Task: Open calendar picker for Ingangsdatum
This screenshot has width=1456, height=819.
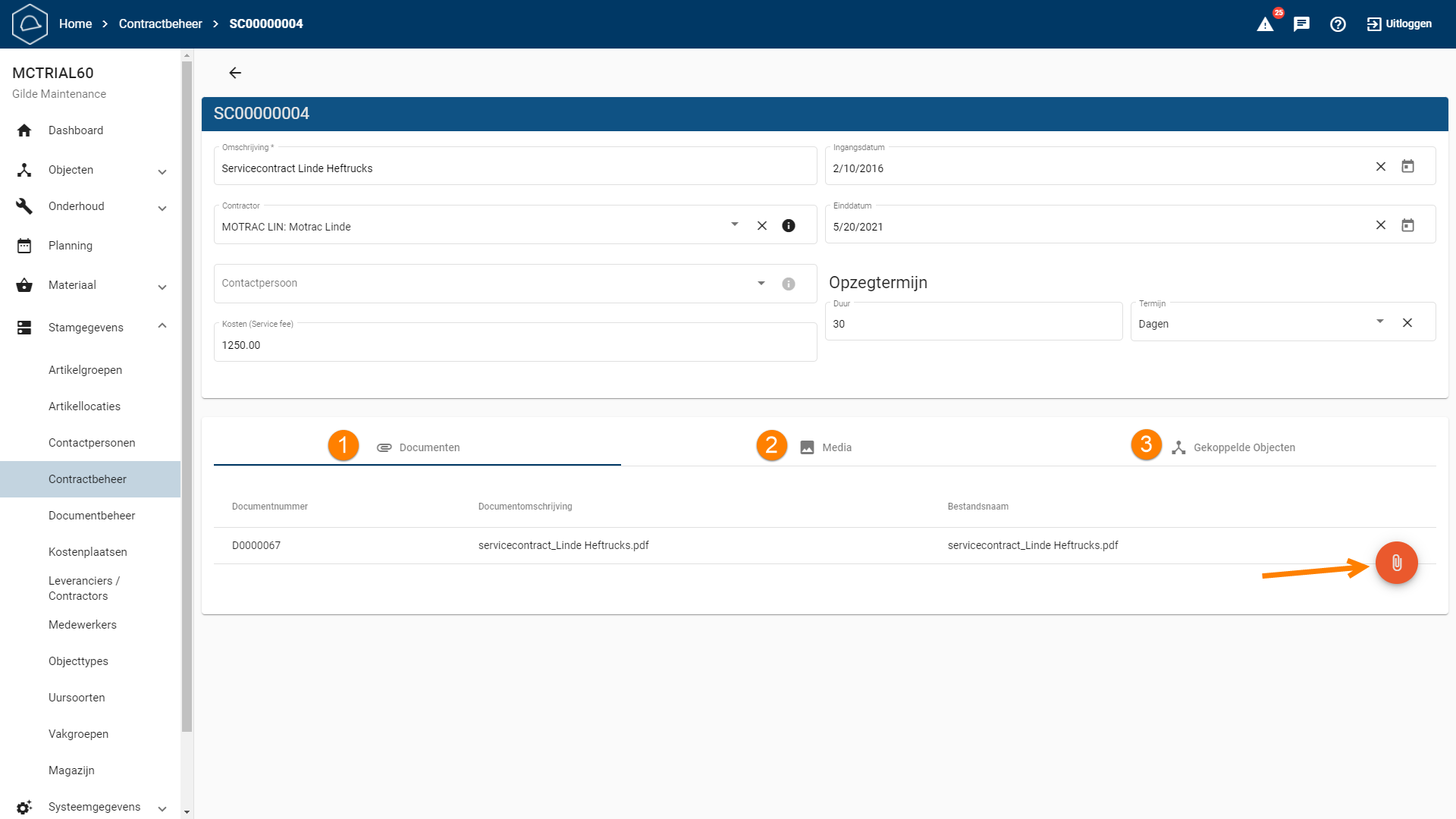Action: (x=1407, y=167)
